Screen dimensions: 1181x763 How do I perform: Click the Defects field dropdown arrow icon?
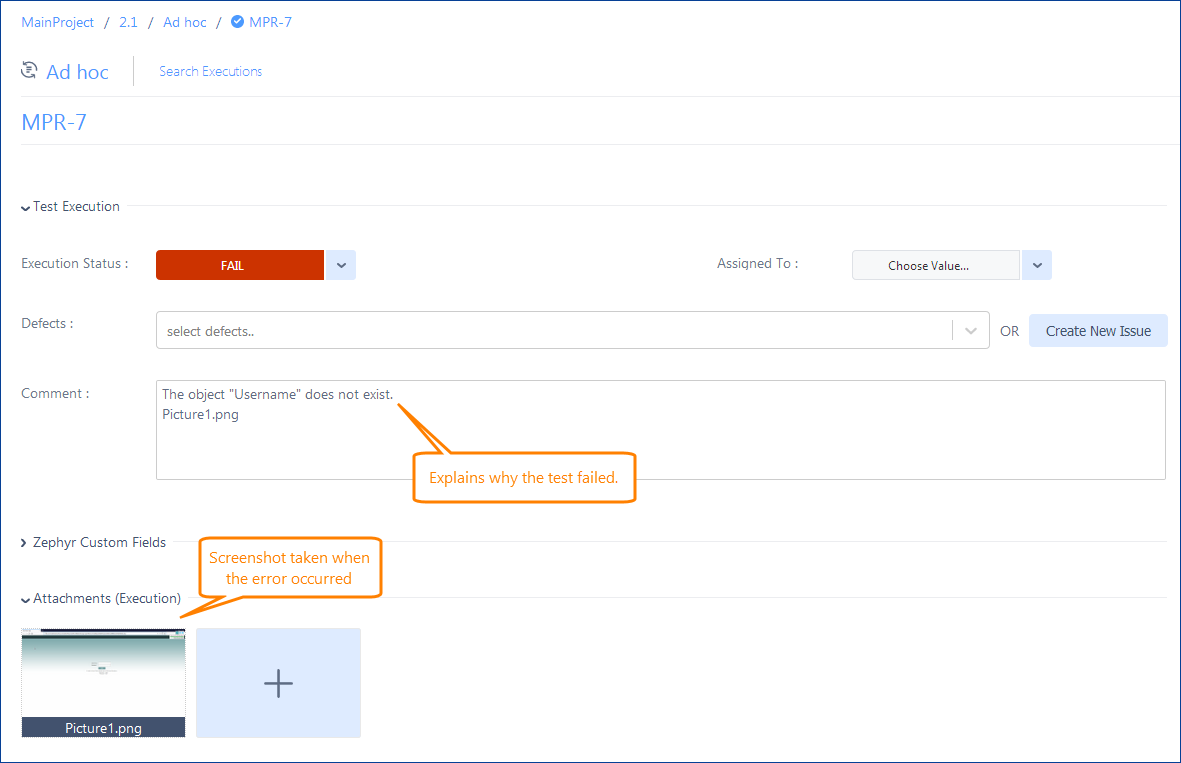pos(969,330)
